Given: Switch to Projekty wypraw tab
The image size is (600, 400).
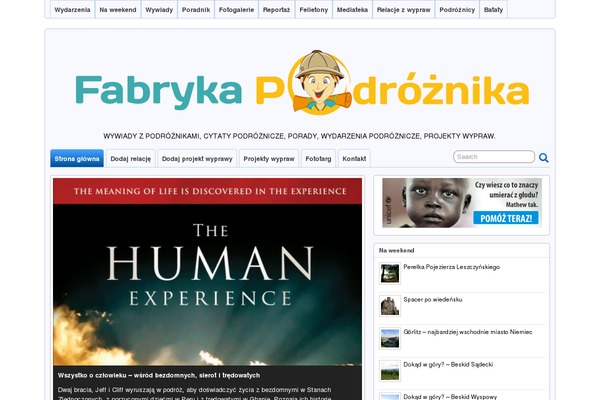Looking at the screenshot, I should [269, 158].
